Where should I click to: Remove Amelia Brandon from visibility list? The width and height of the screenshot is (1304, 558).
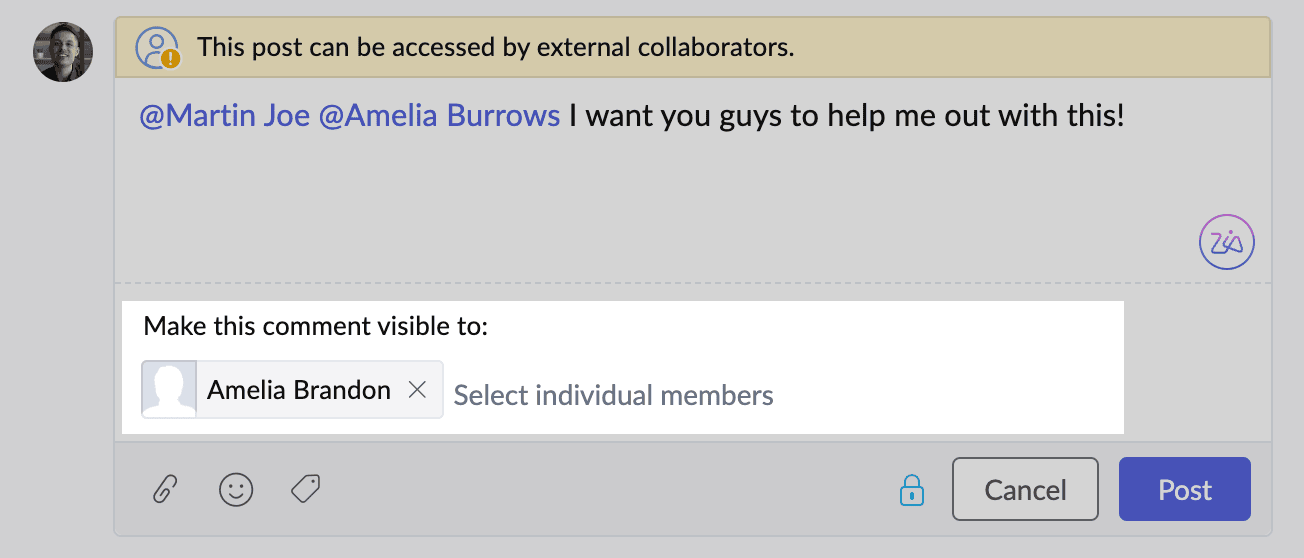(418, 390)
